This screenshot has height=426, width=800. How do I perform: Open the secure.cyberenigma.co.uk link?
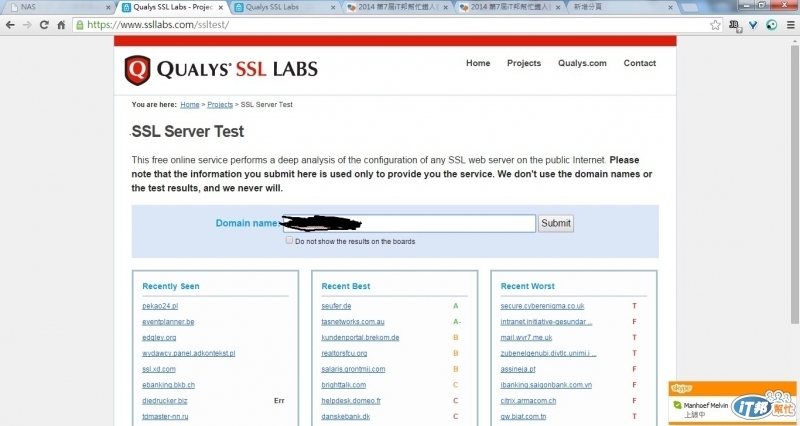[x=542, y=306]
